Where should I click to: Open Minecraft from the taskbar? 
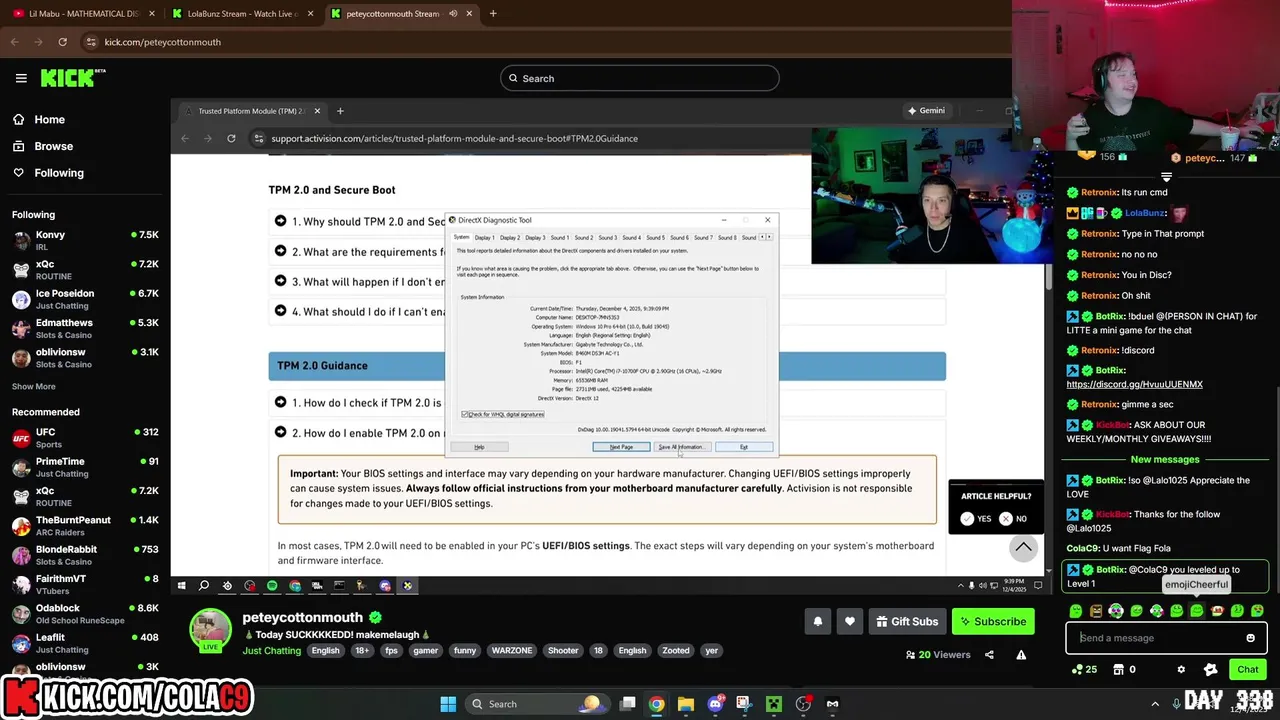pyautogui.click(x=773, y=704)
